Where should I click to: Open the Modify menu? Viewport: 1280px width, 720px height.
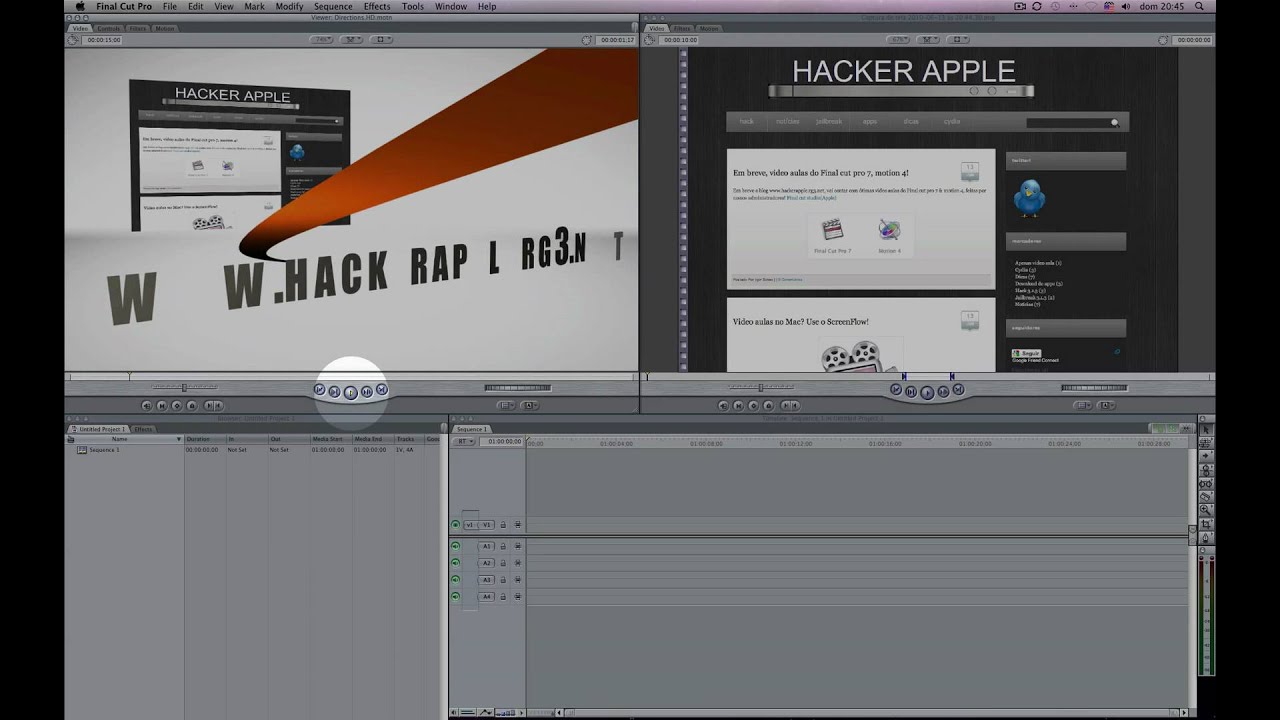coord(289,6)
